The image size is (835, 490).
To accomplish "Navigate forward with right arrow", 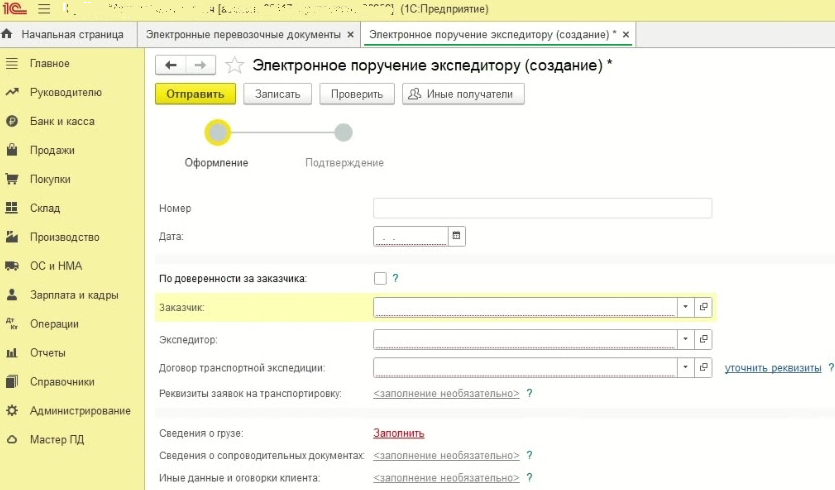I will tap(200, 65).
